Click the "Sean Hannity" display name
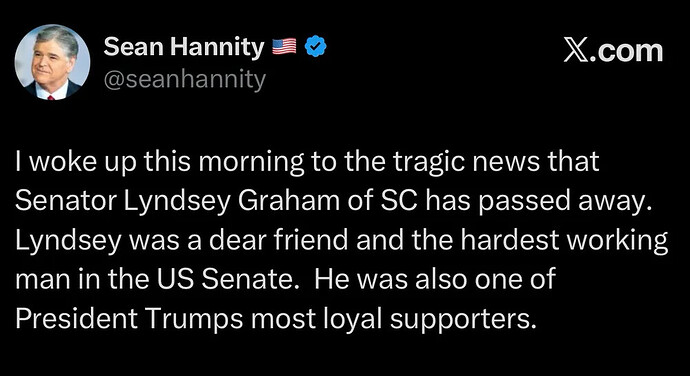The height and width of the screenshot is (376, 690). pyautogui.click(x=184, y=47)
